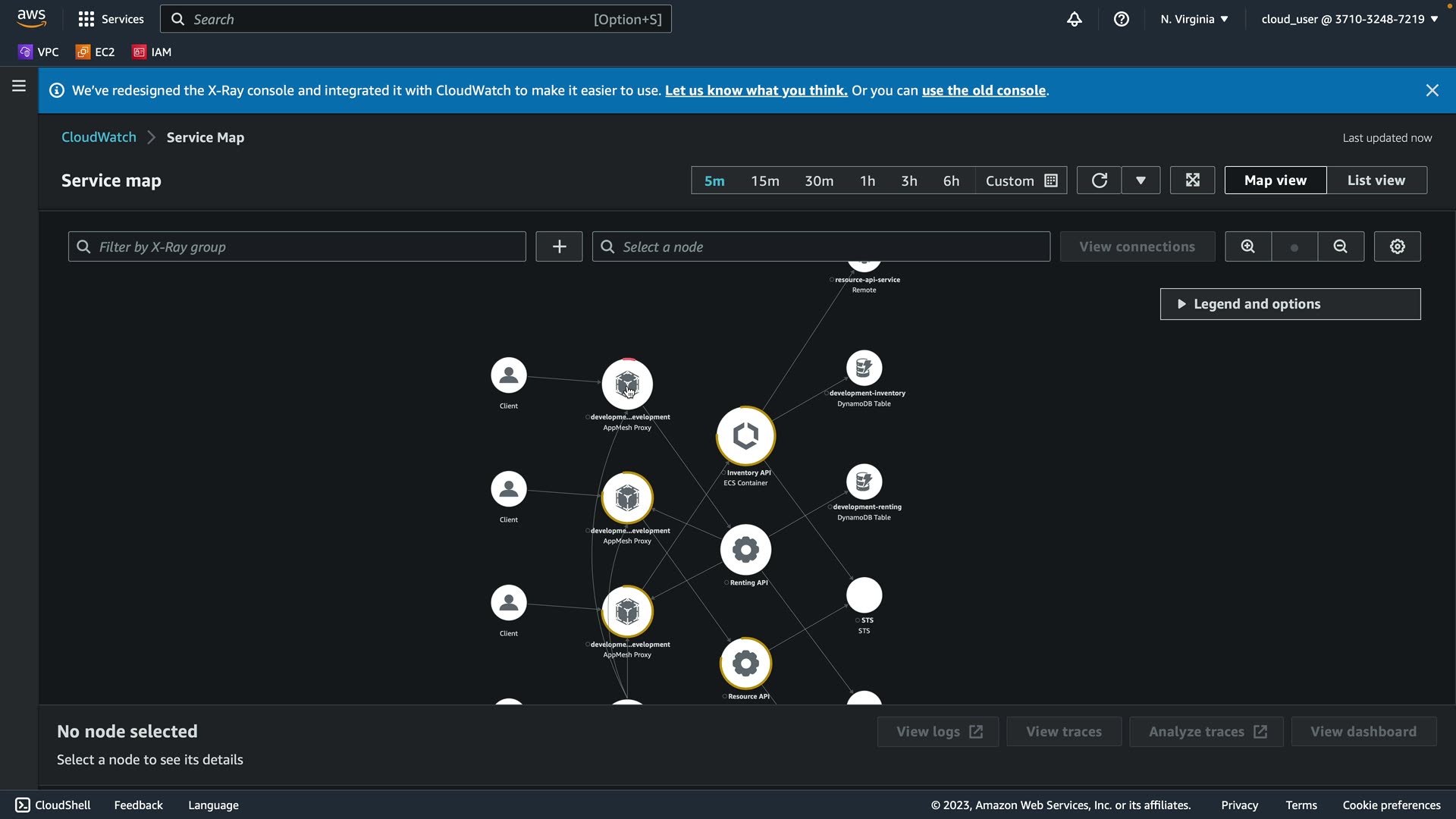Click the Filter by X-Ray group field
Image resolution: width=1456 pixels, height=819 pixels.
[297, 247]
